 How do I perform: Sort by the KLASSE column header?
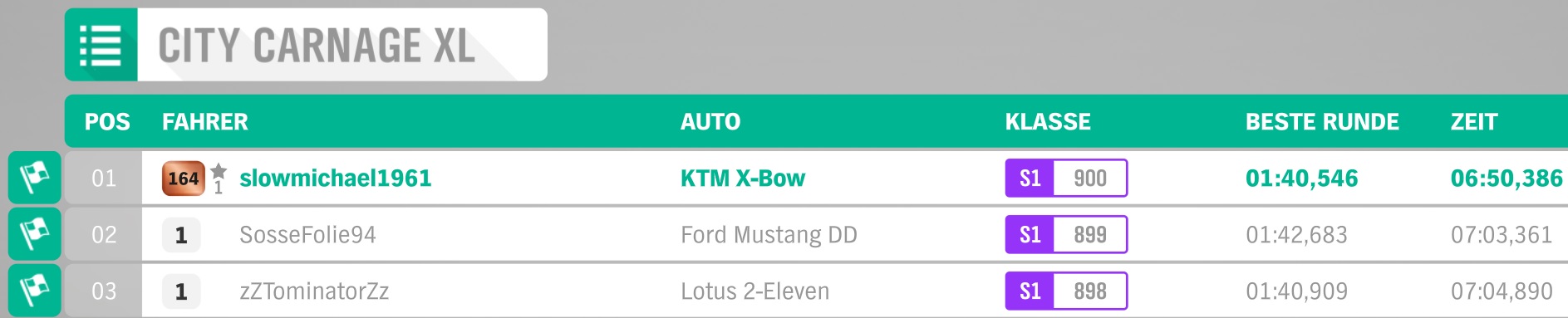(x=1048, y=122)
